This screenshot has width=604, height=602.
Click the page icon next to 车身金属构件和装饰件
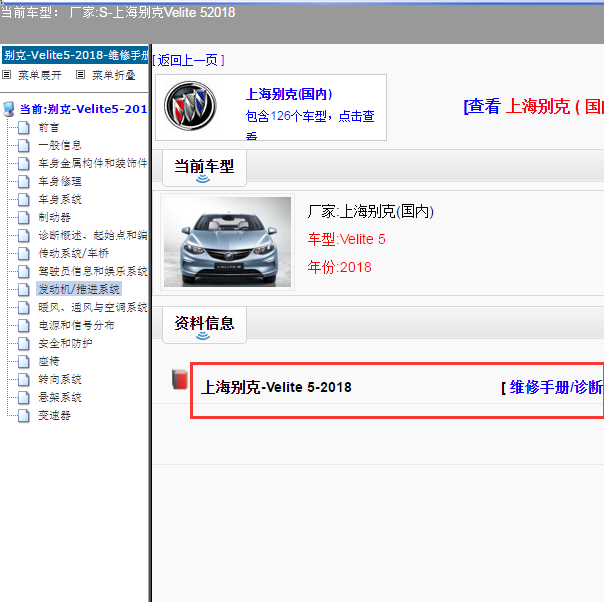tap(23, 164)
